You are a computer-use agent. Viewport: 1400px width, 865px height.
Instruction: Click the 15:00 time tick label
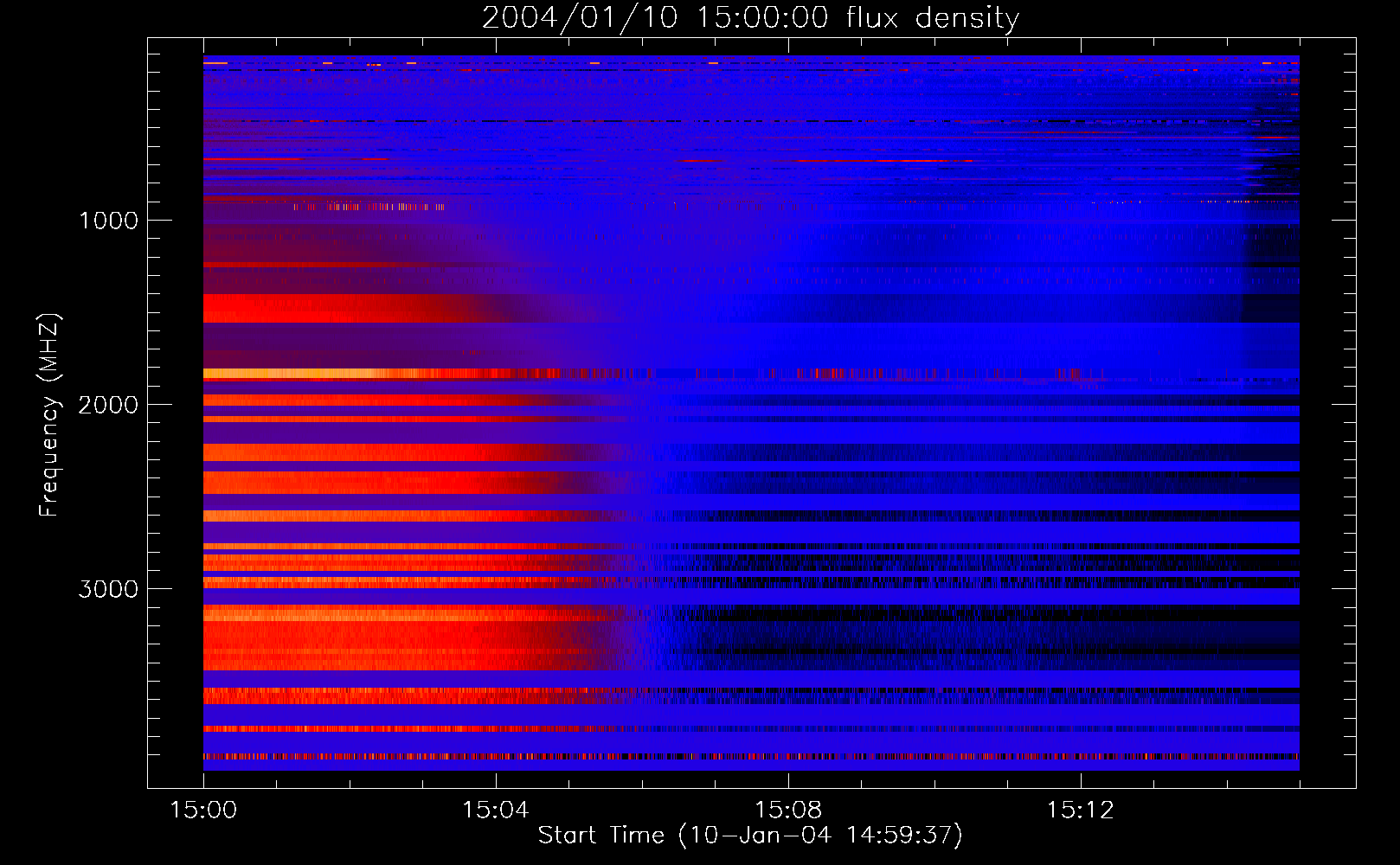point(203,811)
